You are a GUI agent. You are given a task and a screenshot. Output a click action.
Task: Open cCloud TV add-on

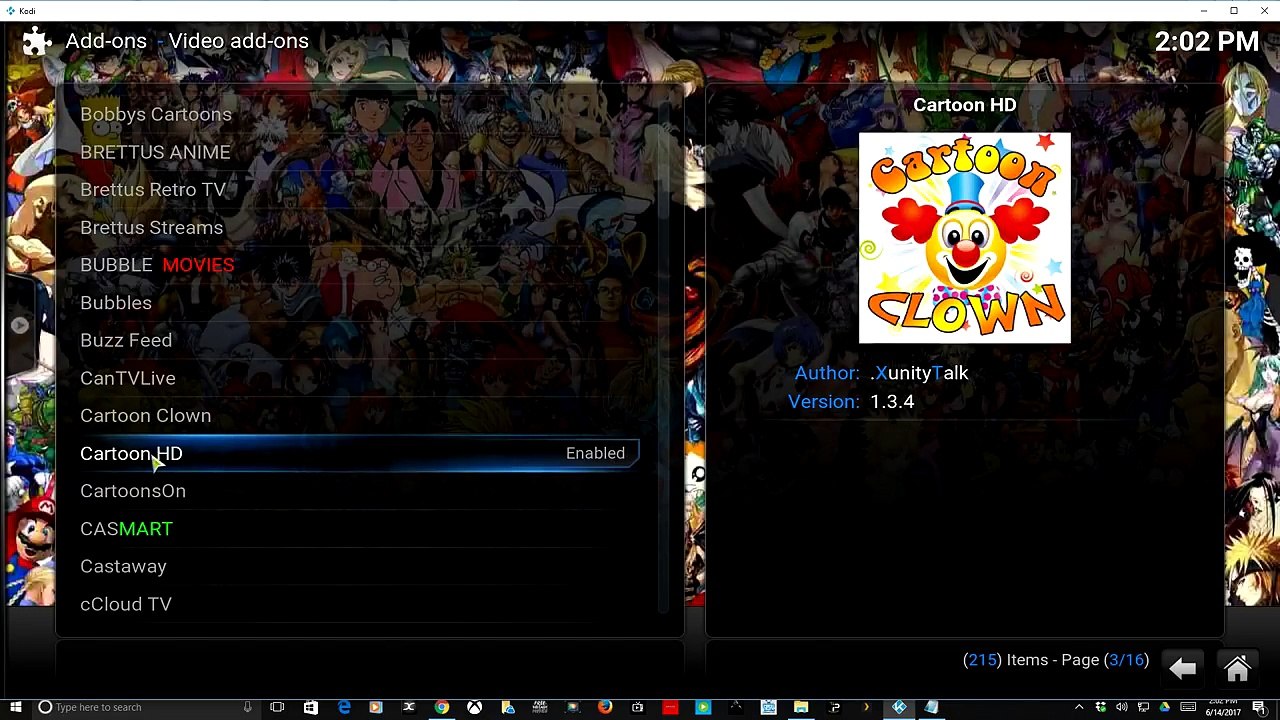(x=126, y=604)
